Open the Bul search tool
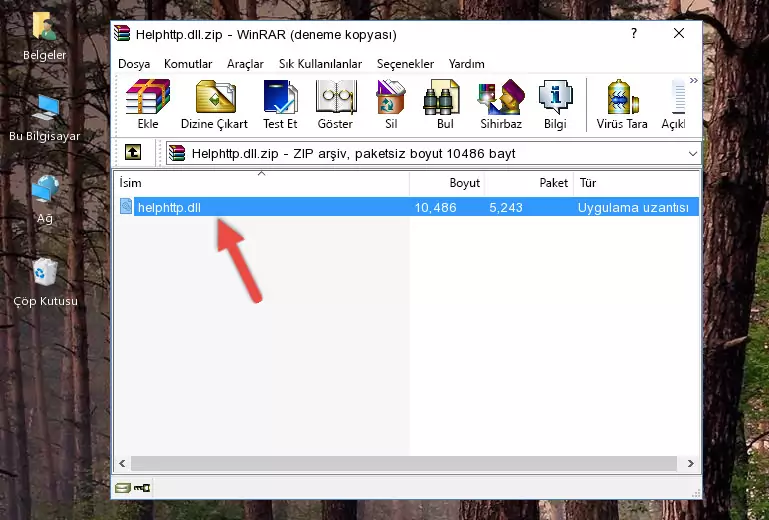The width and height of the screenshot is (769, 520). point(444,104)
